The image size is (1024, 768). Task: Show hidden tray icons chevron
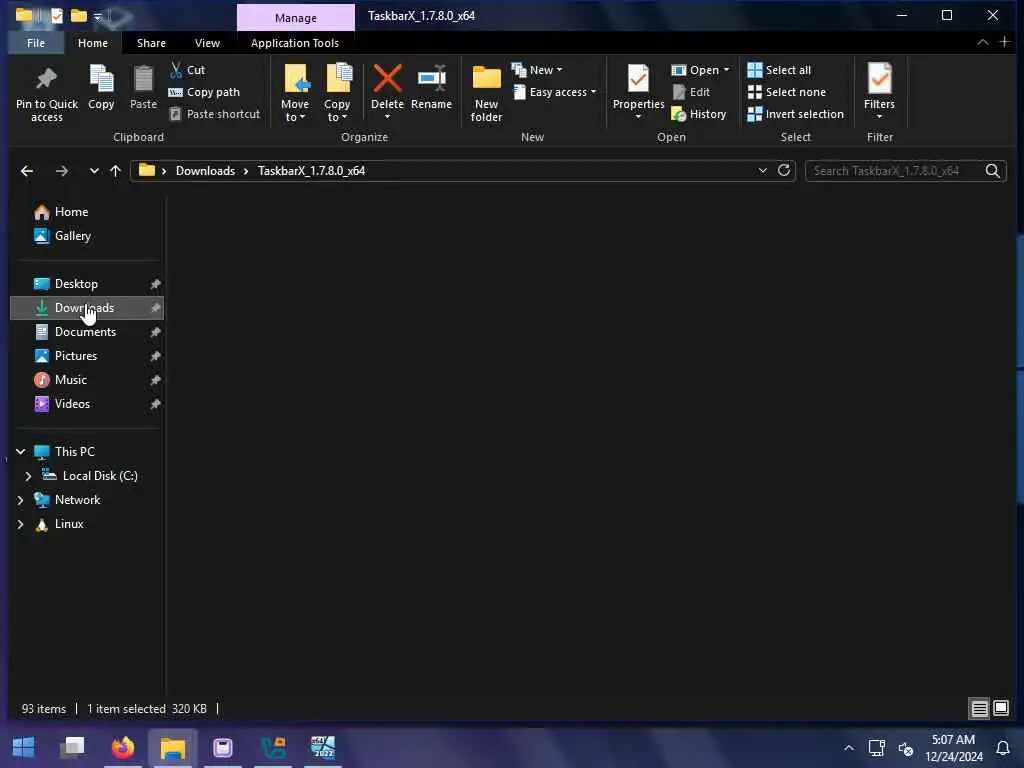click(x=848, y=748)
